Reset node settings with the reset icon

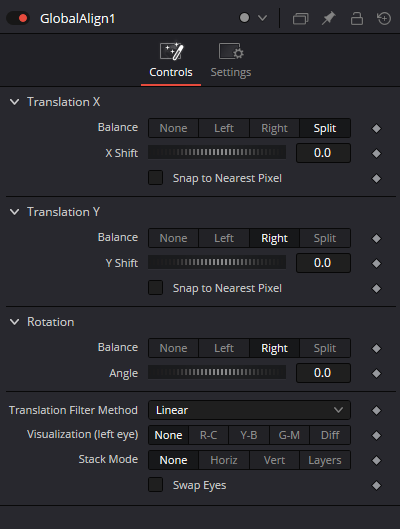(384, 18)
